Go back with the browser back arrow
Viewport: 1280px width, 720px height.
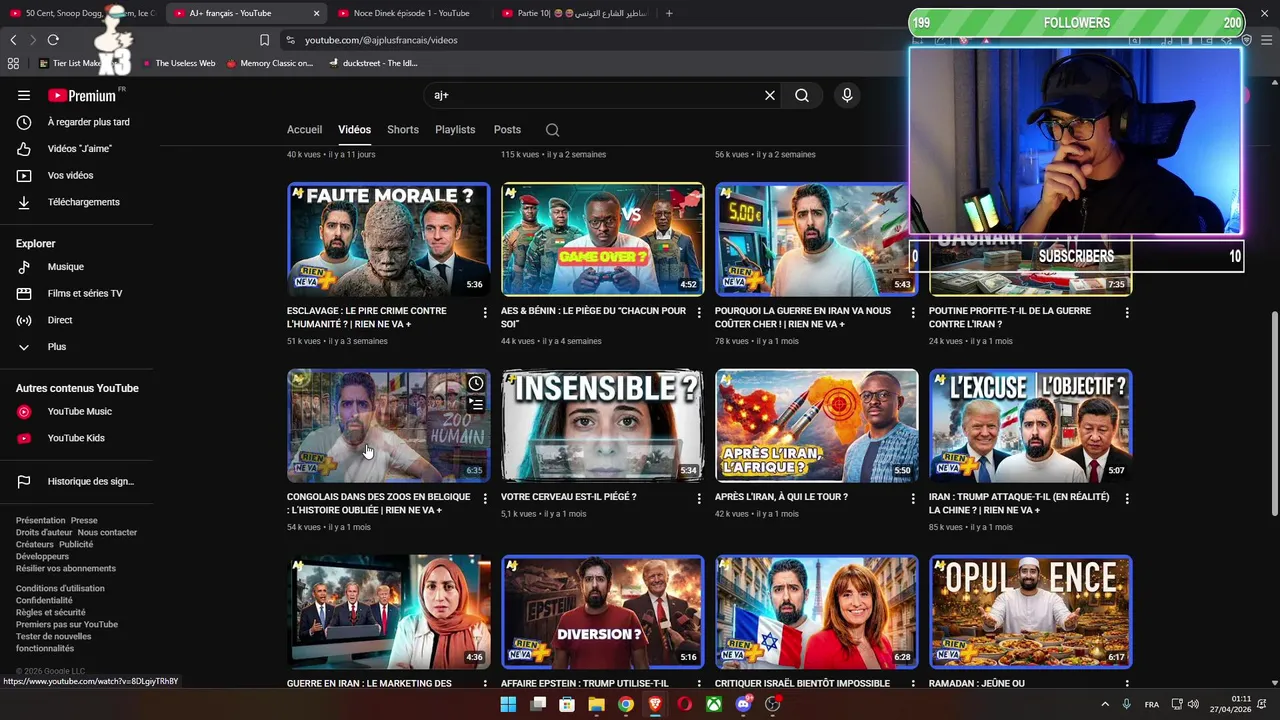click(13, 40)
